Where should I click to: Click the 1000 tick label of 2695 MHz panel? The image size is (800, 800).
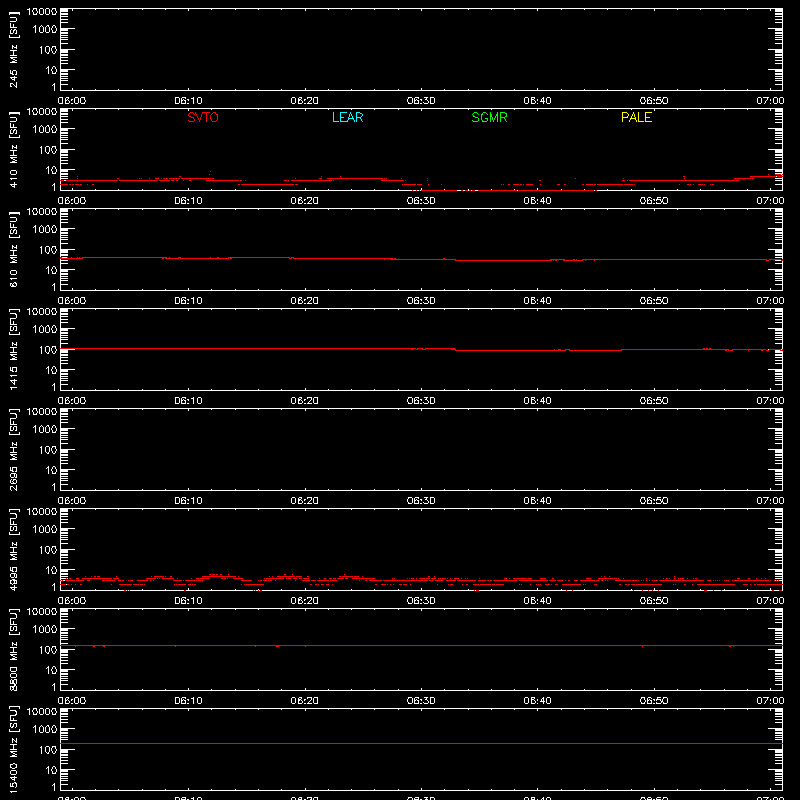click(x=45, y=430)
